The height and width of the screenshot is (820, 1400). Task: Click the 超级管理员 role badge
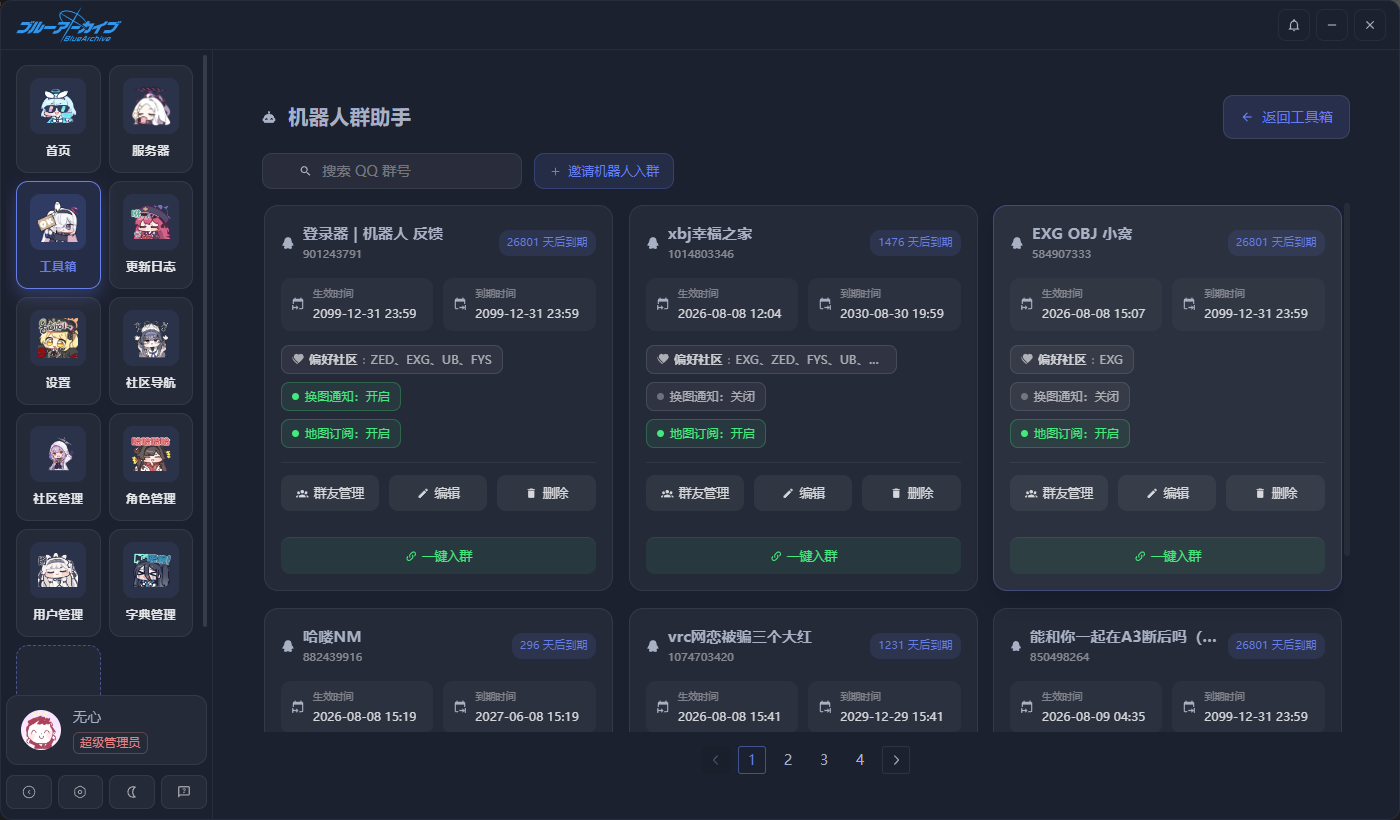tap(110, 742)
